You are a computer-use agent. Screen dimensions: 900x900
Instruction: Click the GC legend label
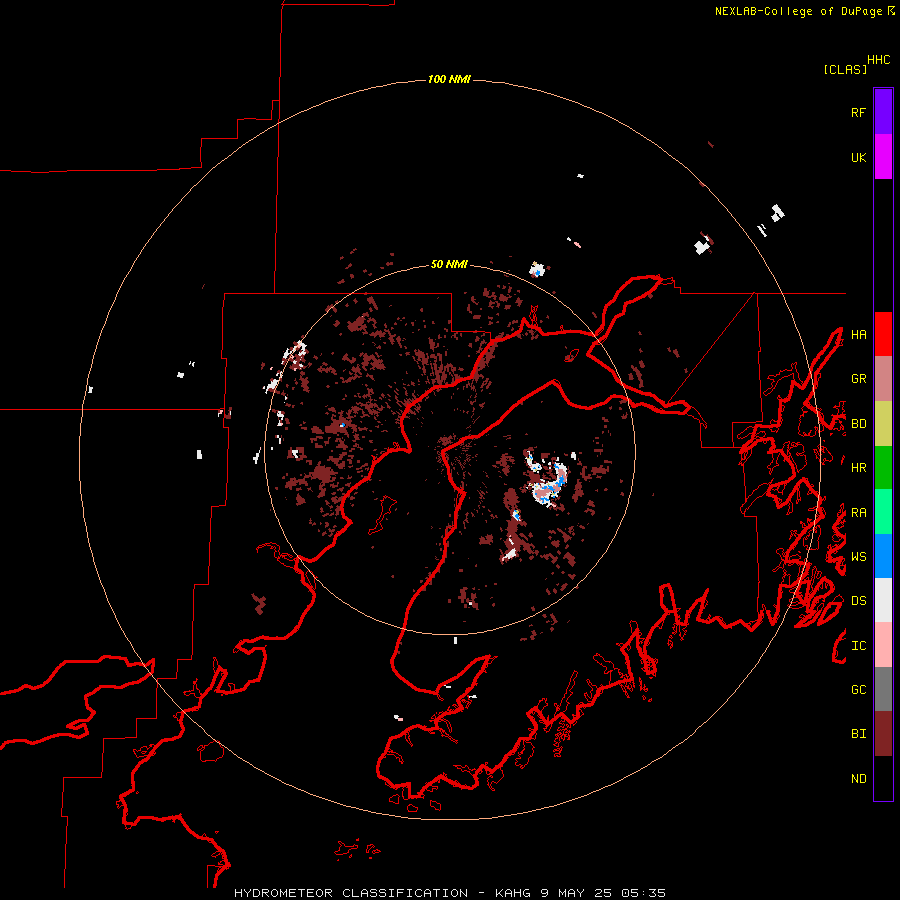tap(858, 689)
